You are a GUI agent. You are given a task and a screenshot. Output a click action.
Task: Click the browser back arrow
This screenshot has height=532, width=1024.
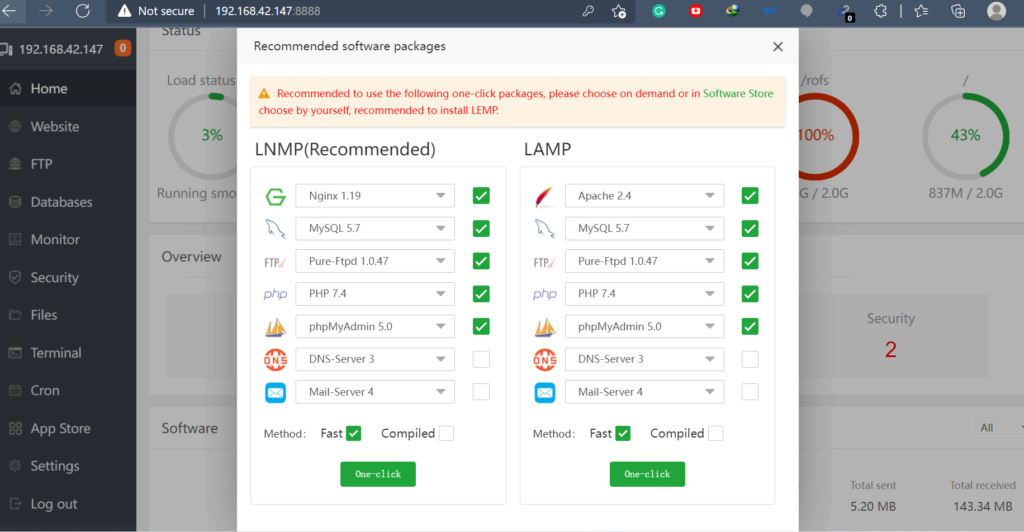click(x=9, y=10)
